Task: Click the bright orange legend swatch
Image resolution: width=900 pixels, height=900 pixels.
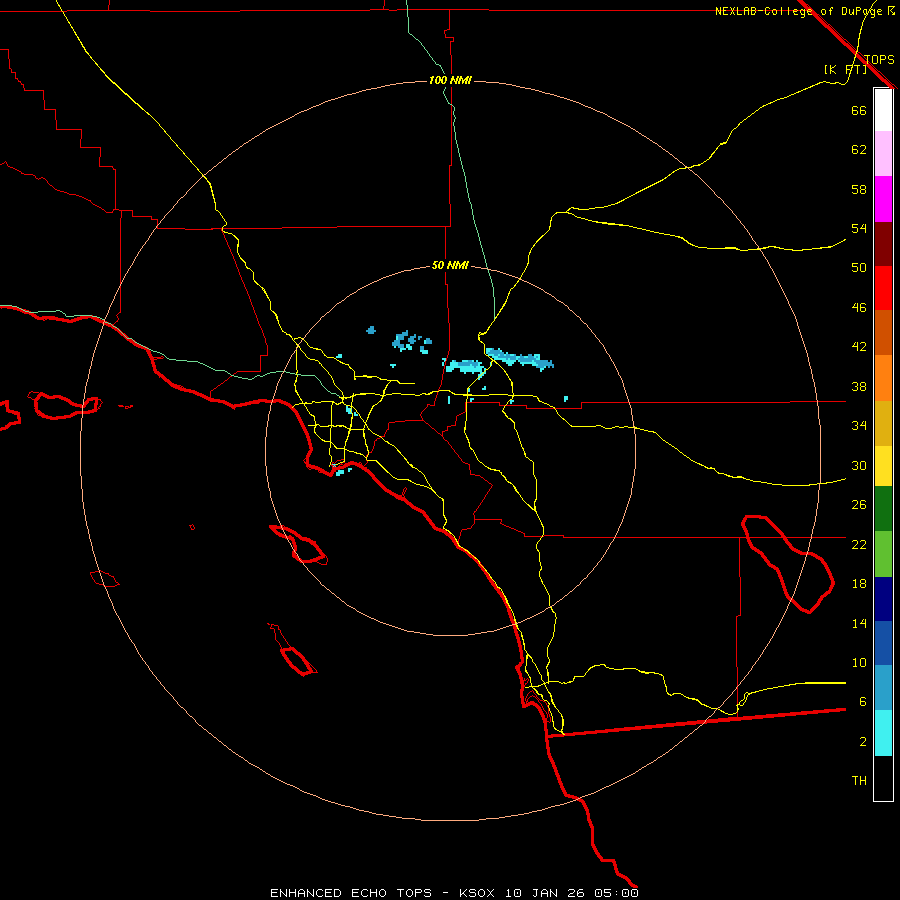Action: (x=883, y=378)
